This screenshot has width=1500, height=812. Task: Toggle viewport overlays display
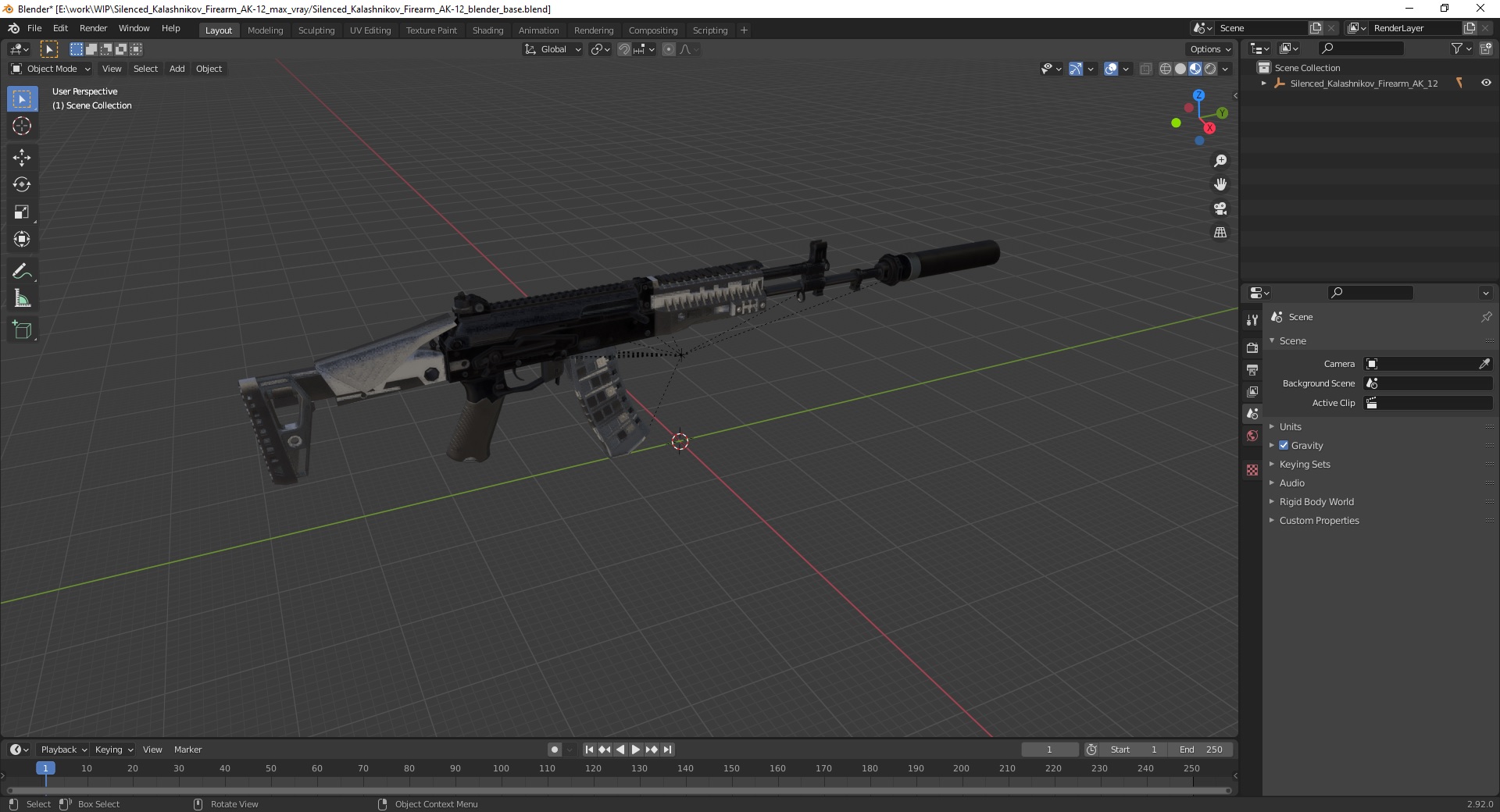[1111, 69]
